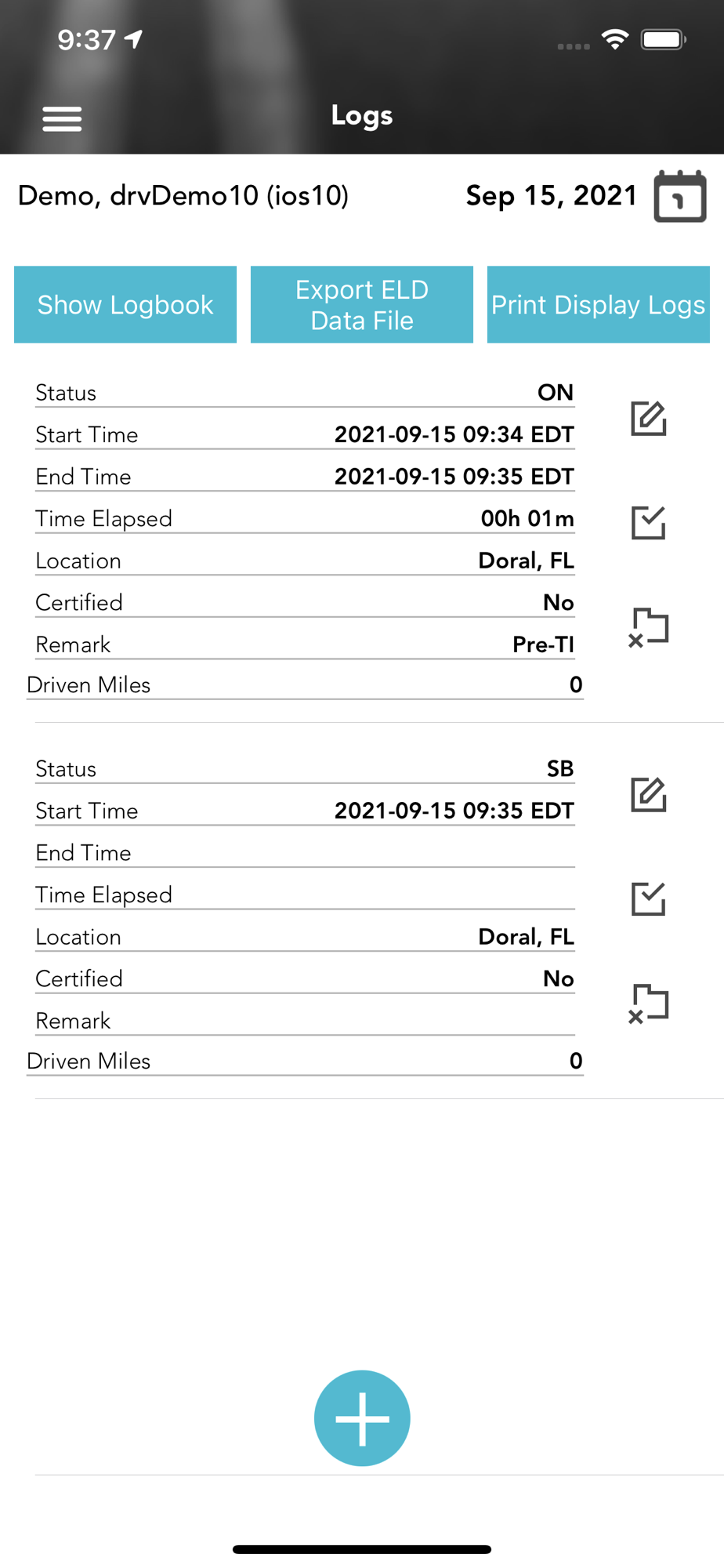This screenshot has height=1568, width=724.
Task: Select the Remark field showing Pre-TI
Action: point(305,644)
